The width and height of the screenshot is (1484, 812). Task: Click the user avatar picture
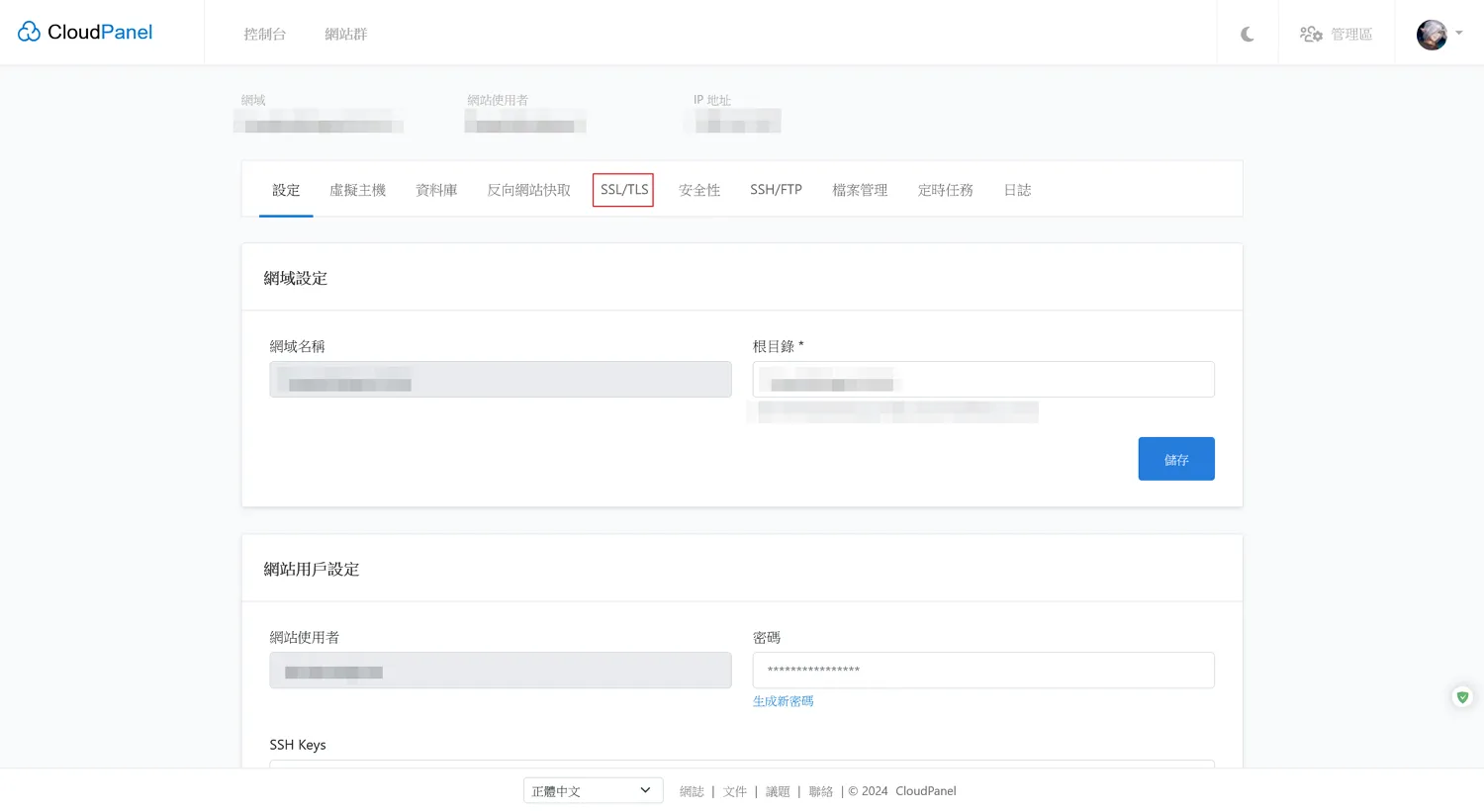pos(1431,35)
